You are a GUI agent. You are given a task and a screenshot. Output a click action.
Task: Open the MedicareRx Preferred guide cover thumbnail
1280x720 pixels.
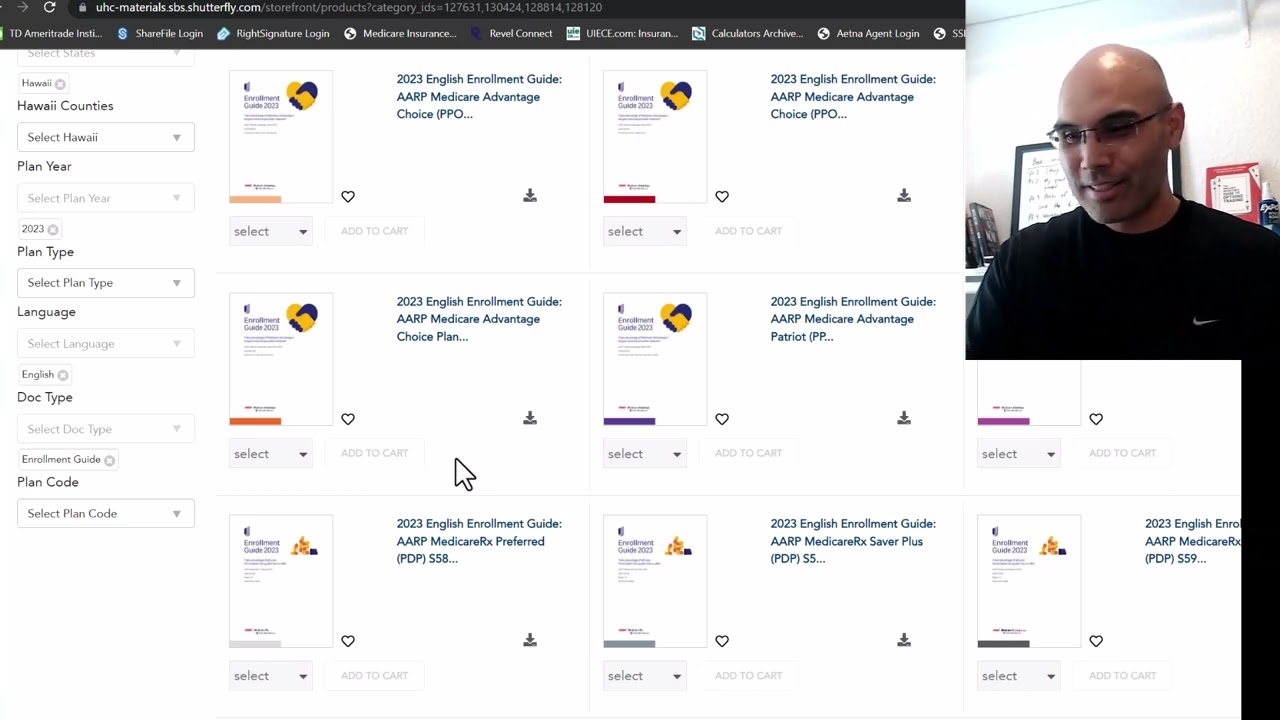(x=281, y=581)
